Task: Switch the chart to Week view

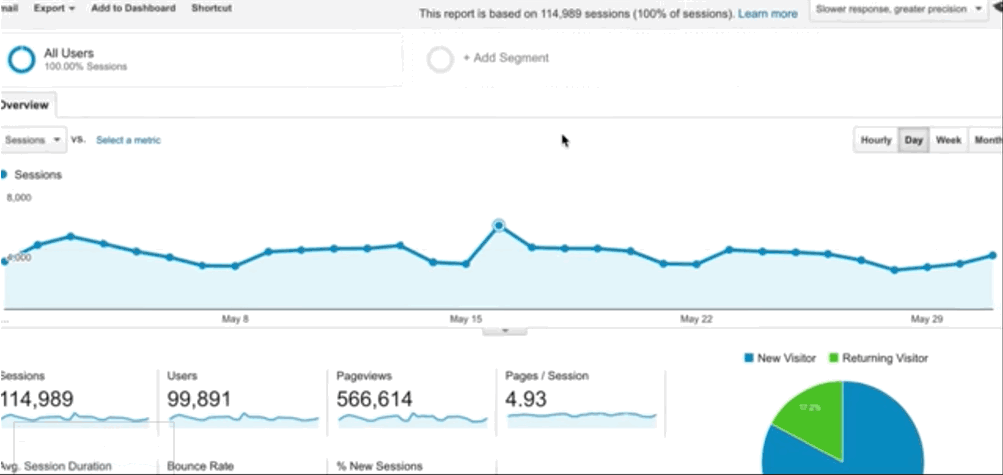Action: click(x=948, y=140)
